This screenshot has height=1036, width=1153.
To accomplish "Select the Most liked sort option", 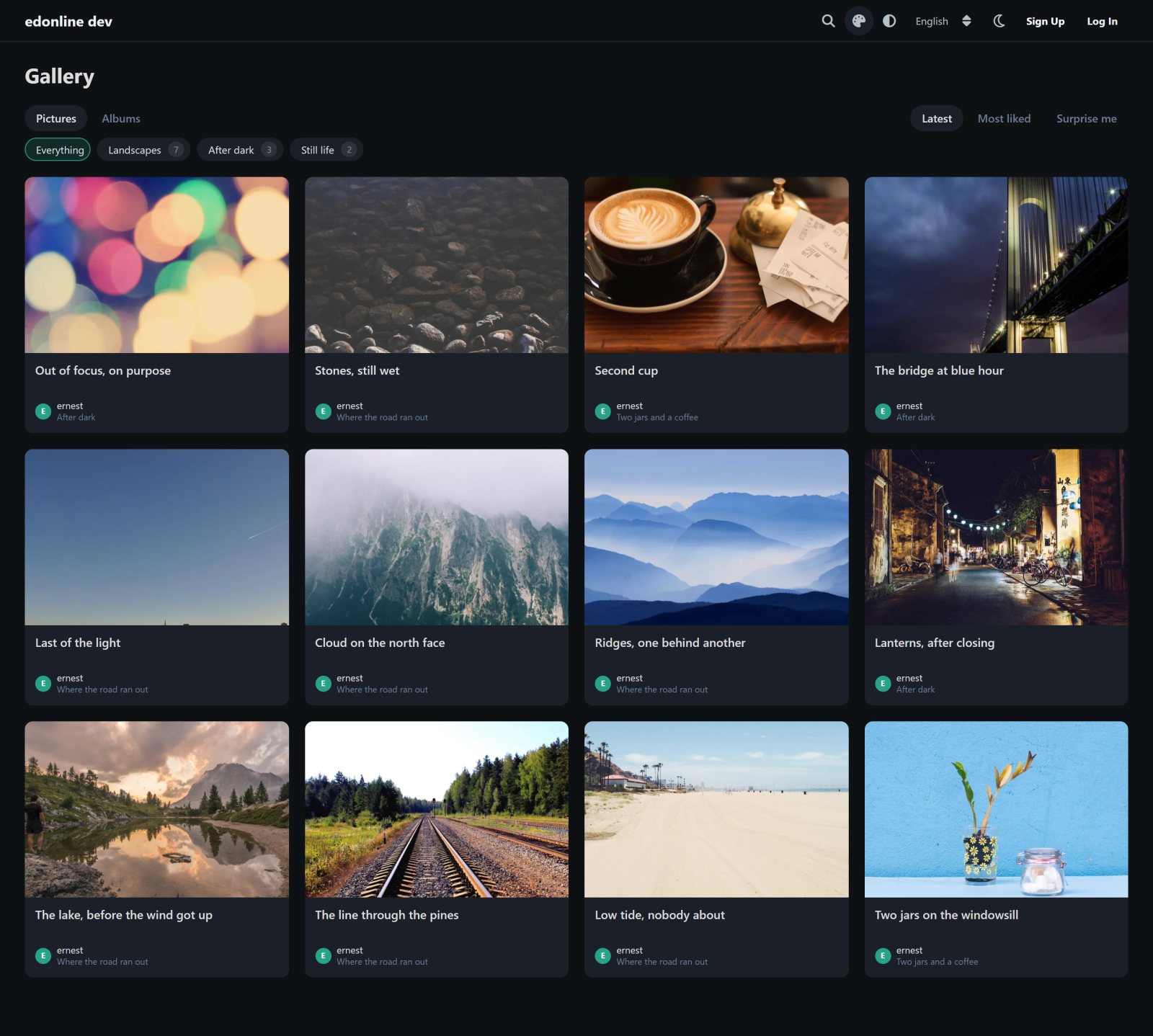I will click(x=1003, y=118).
